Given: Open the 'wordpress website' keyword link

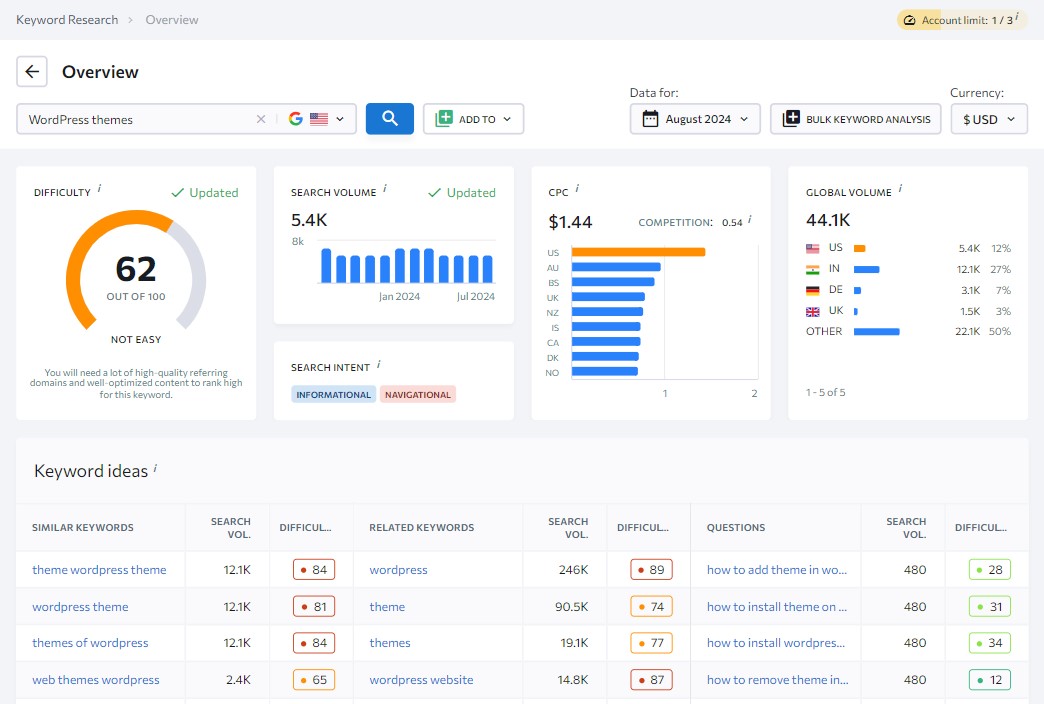Looking at the screenshot, I should click(x=421, y=680).
